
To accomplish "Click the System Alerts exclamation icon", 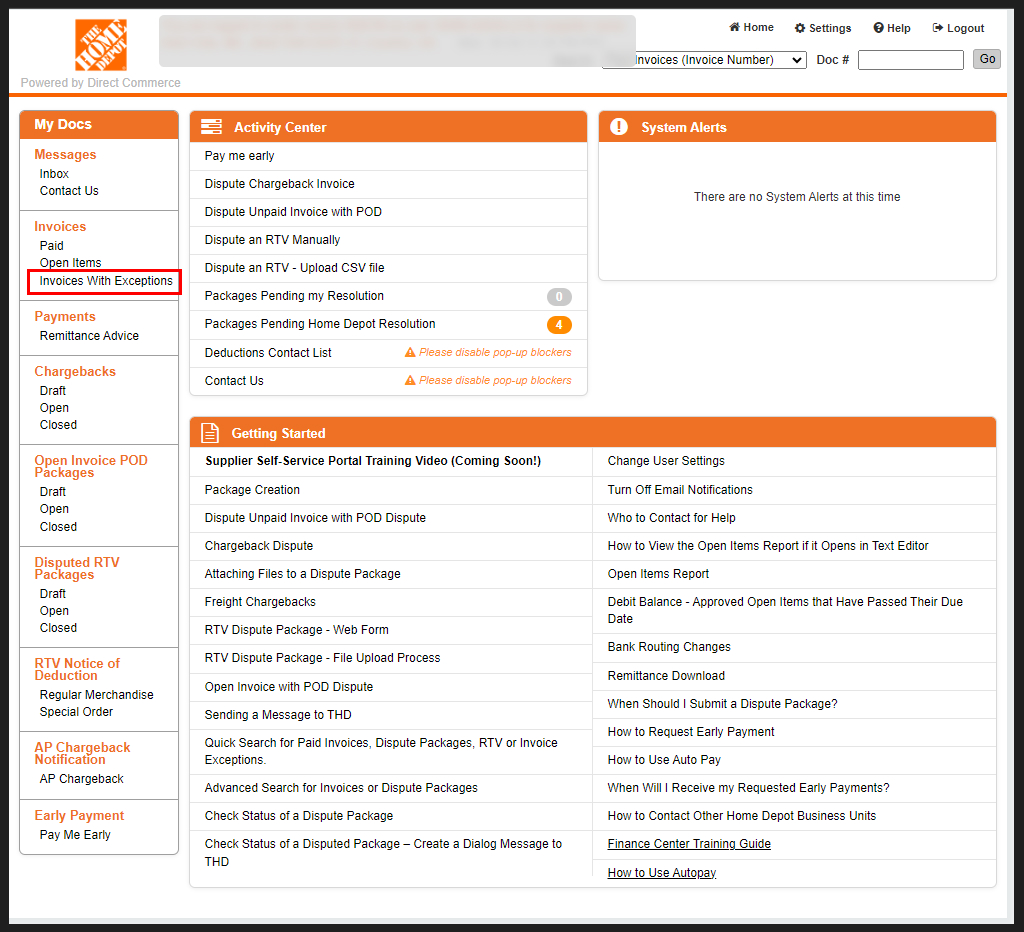I will pyautogui.click(x=618, y=126).
